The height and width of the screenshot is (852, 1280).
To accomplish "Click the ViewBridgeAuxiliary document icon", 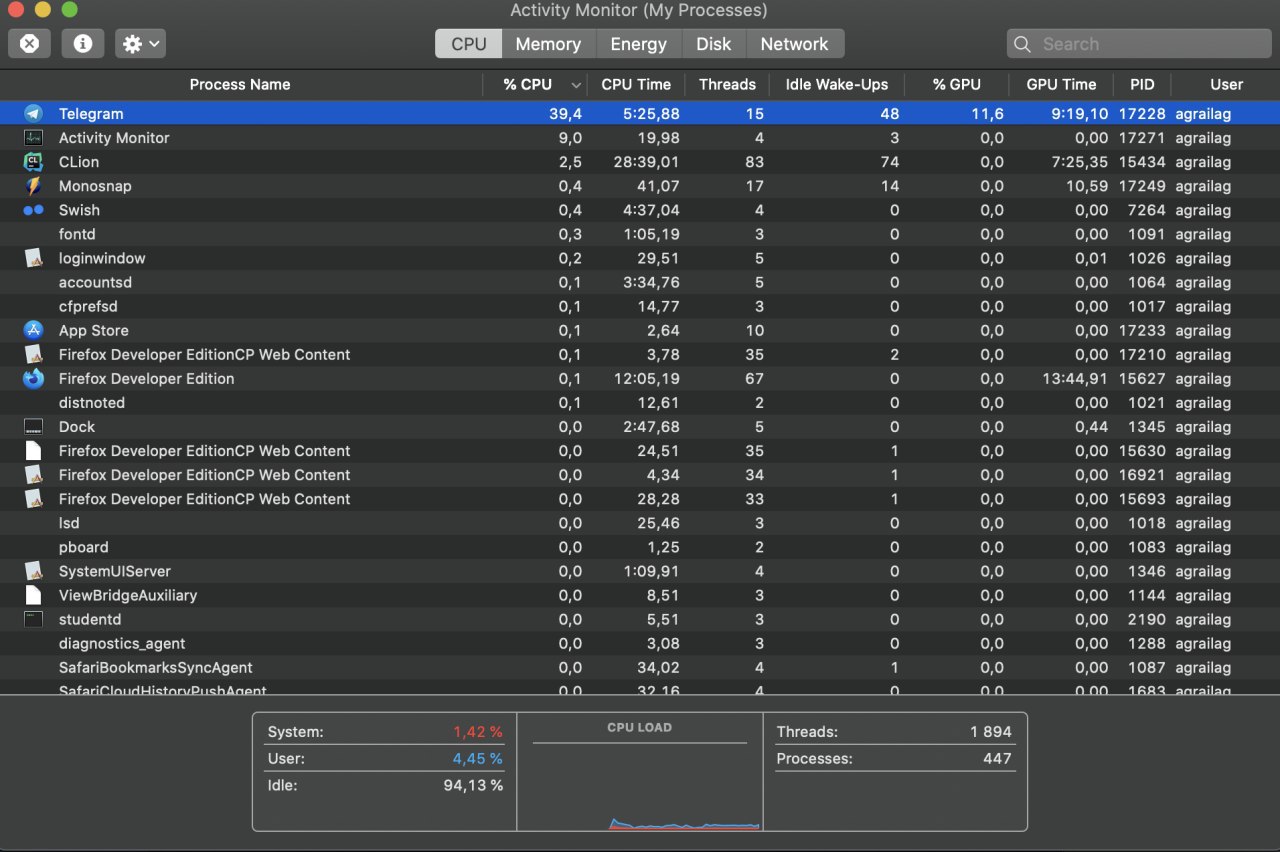I will (34, 595).
